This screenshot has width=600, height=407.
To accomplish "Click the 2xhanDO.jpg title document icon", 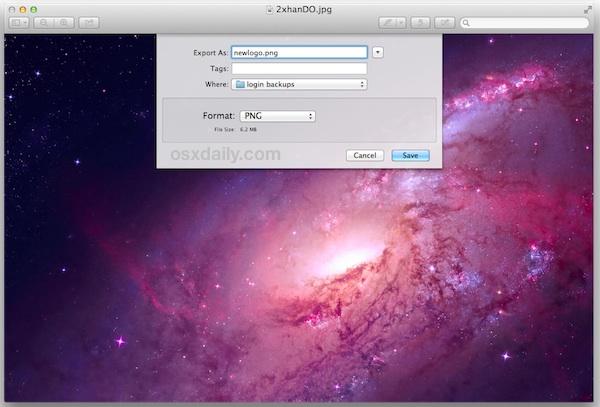I will [x=270, y=10].
